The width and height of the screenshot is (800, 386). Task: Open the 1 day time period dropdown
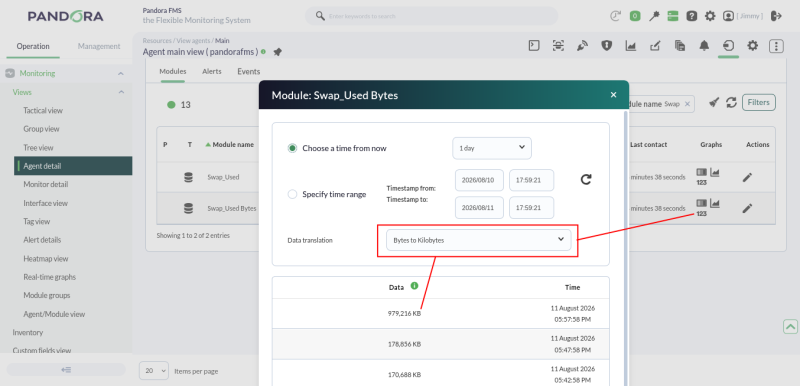[x=492, y=148]
